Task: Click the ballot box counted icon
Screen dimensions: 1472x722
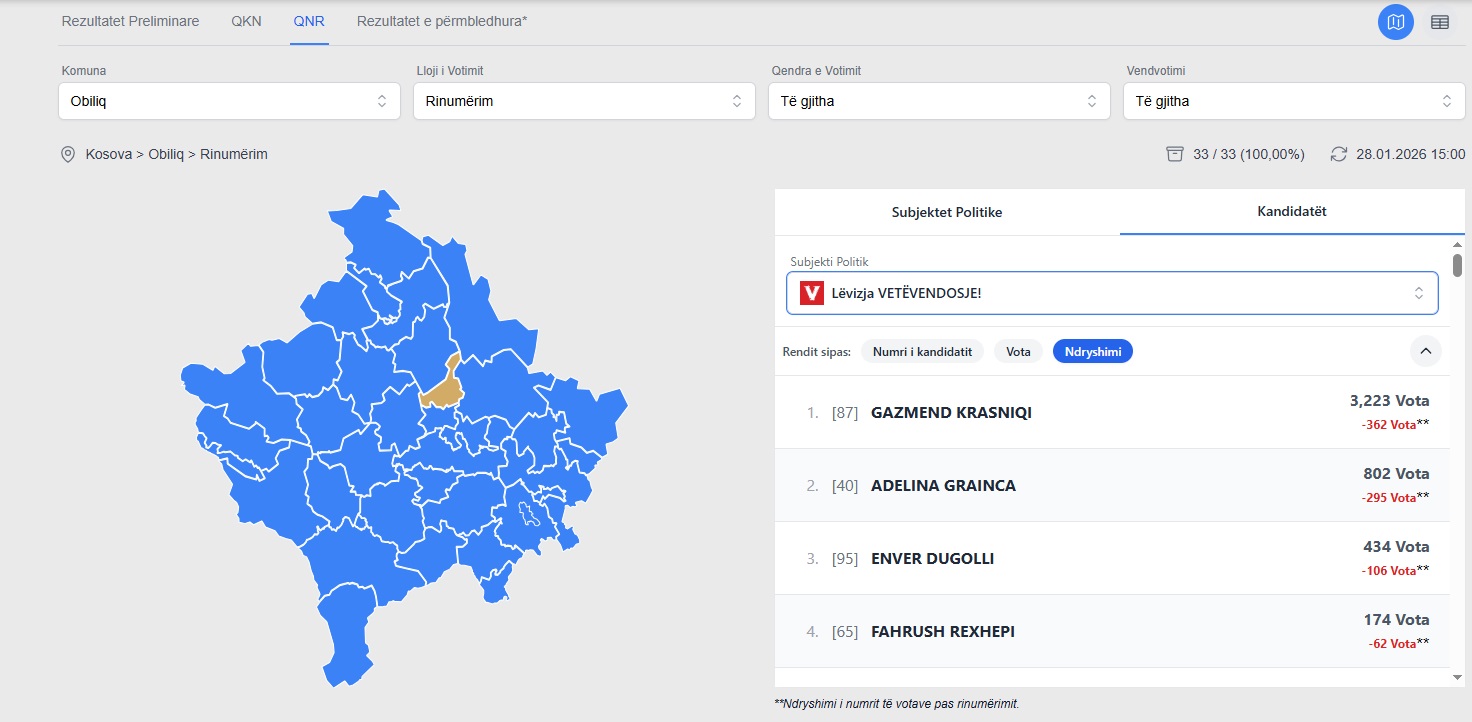Action: point(1175,154)
